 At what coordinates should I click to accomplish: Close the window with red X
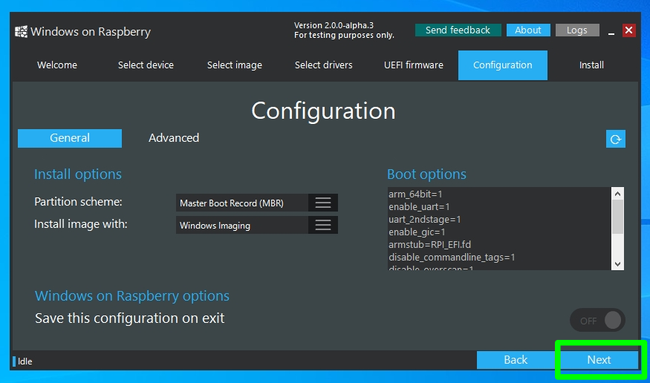point(629,30)
